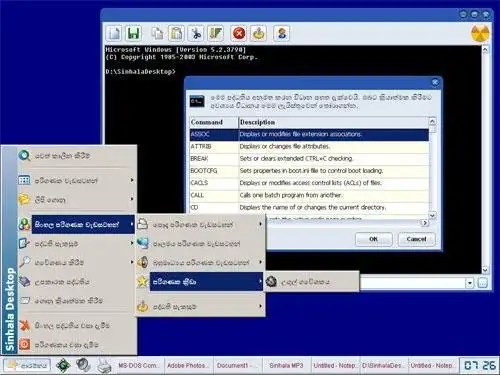Screen dimensions: 500x375
Task: Open start menu item with magnifying glass icon
Action: tap(77, 262)
